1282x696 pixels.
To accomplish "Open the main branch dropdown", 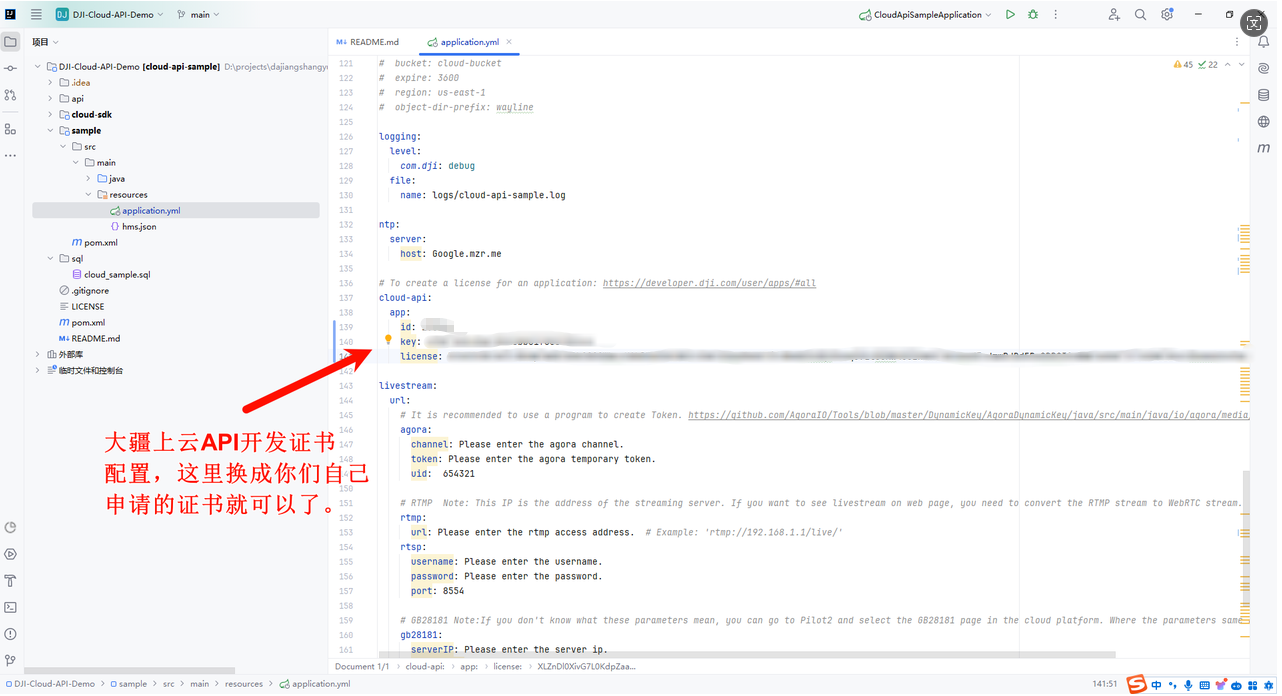I will click(x=198, y=15).
